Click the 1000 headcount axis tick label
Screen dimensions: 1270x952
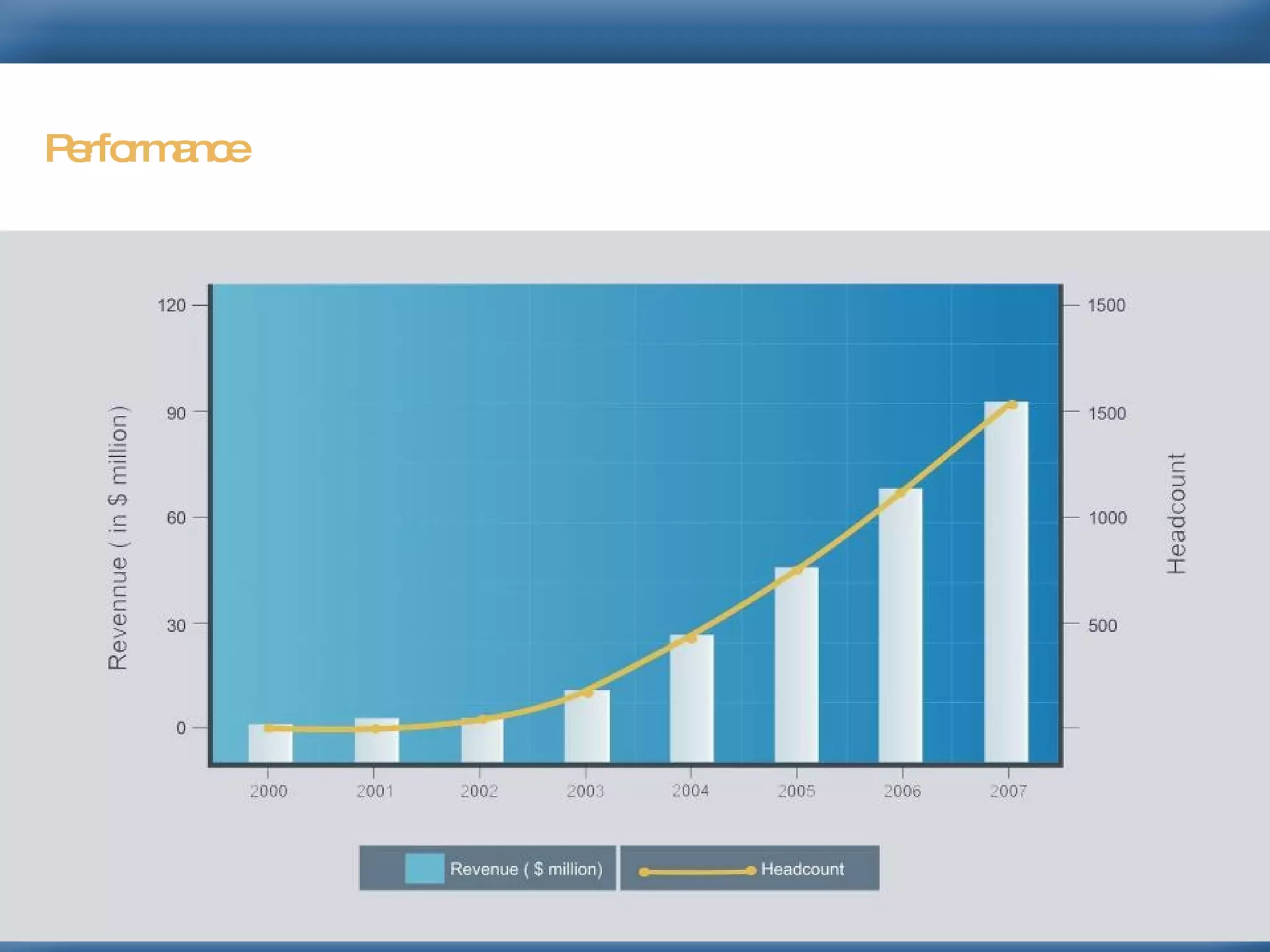point(1108,518)
